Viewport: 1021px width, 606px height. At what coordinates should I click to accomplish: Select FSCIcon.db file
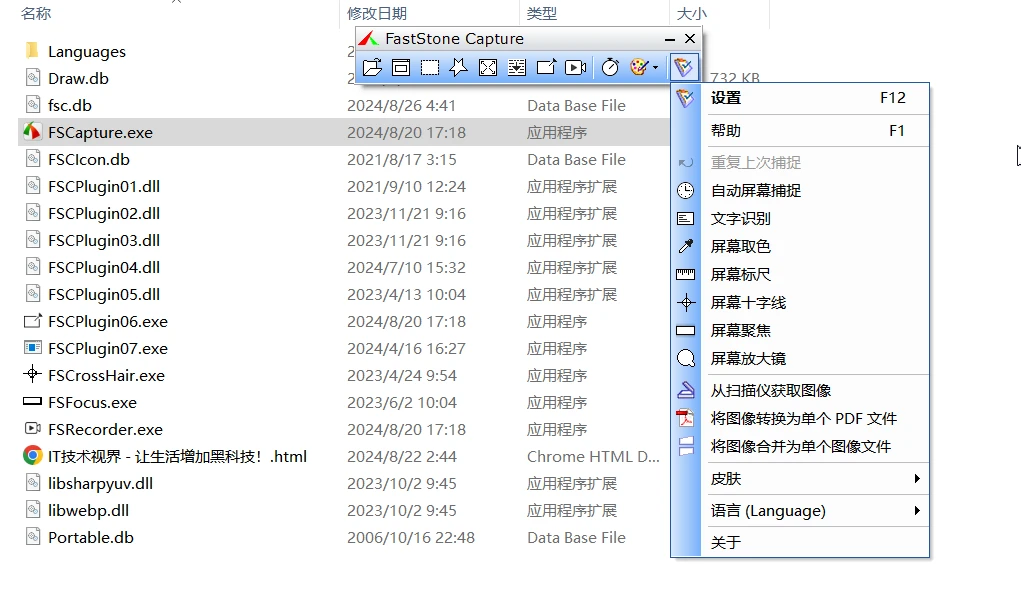[x=89, y=159]
